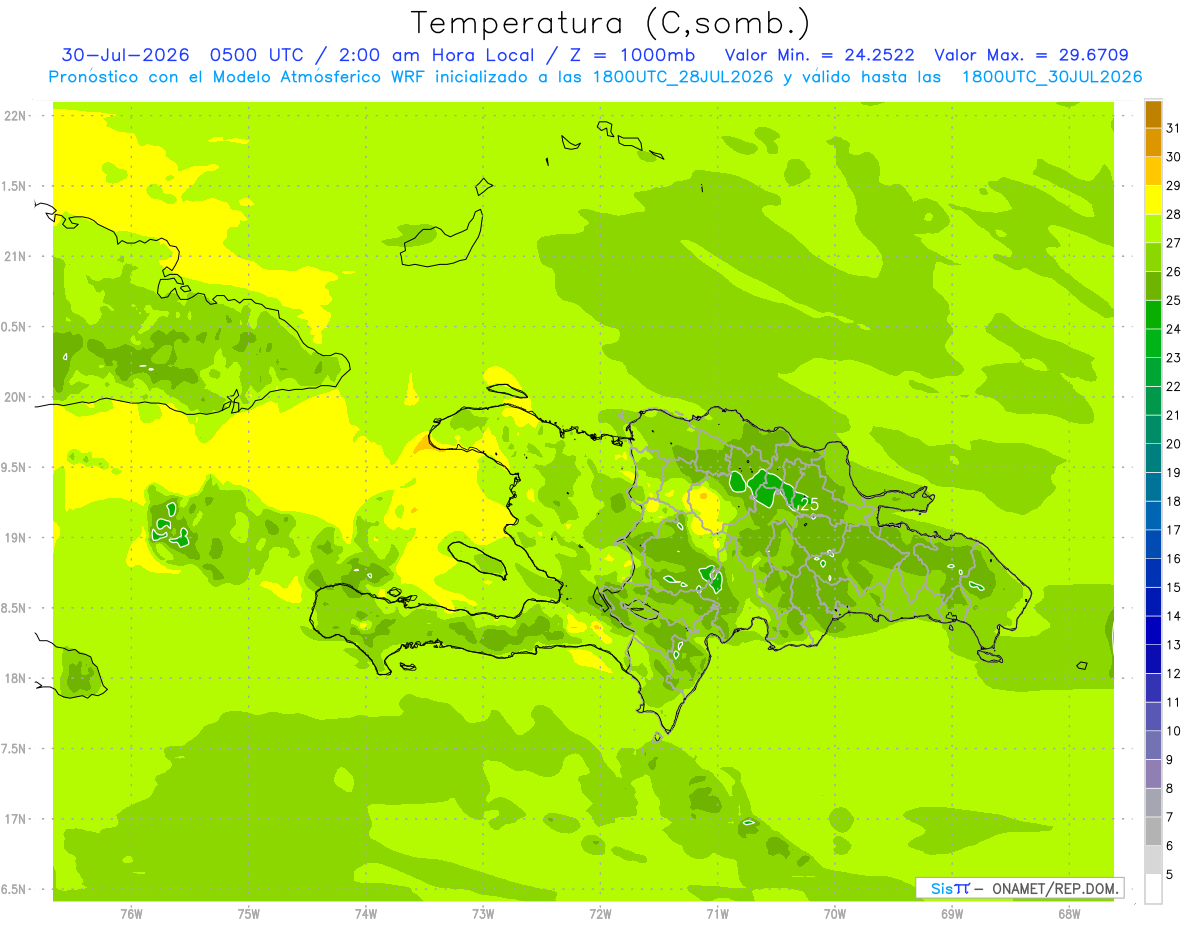Image resolution: width=1200 pixels, height=927 pixels.
Task: Click the '70W' longitude label
Action: (835, 913)
